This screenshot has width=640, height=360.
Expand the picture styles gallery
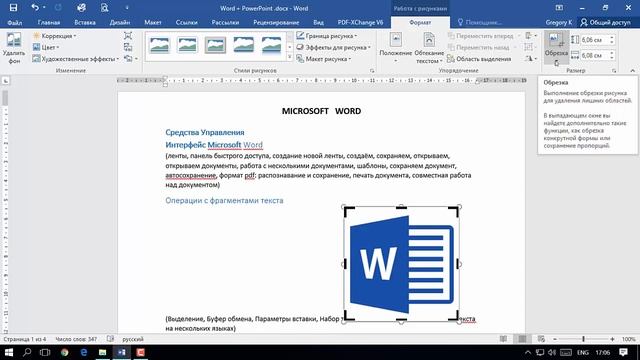(290, 58)
